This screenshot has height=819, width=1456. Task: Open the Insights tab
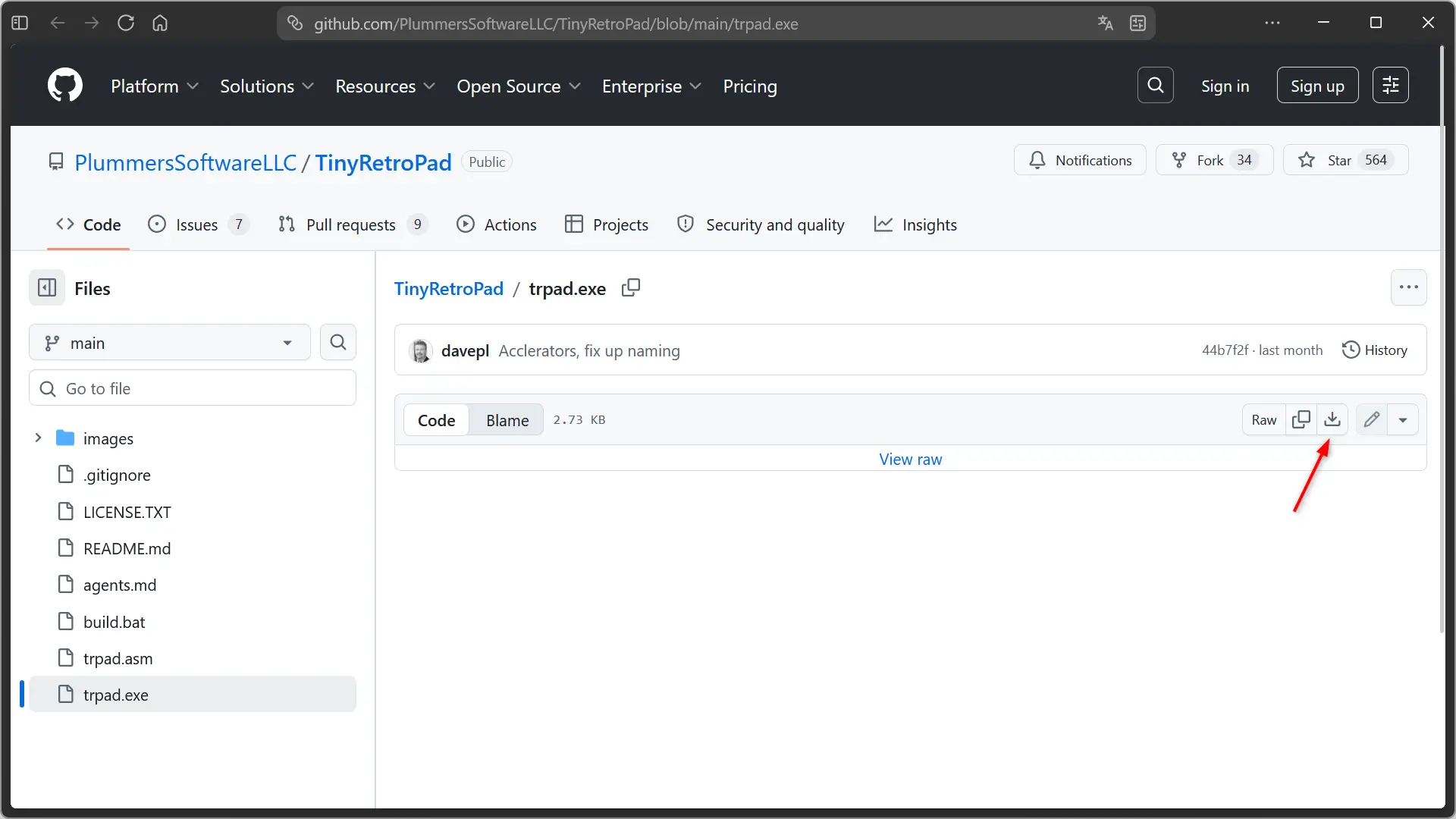point(915,224)
